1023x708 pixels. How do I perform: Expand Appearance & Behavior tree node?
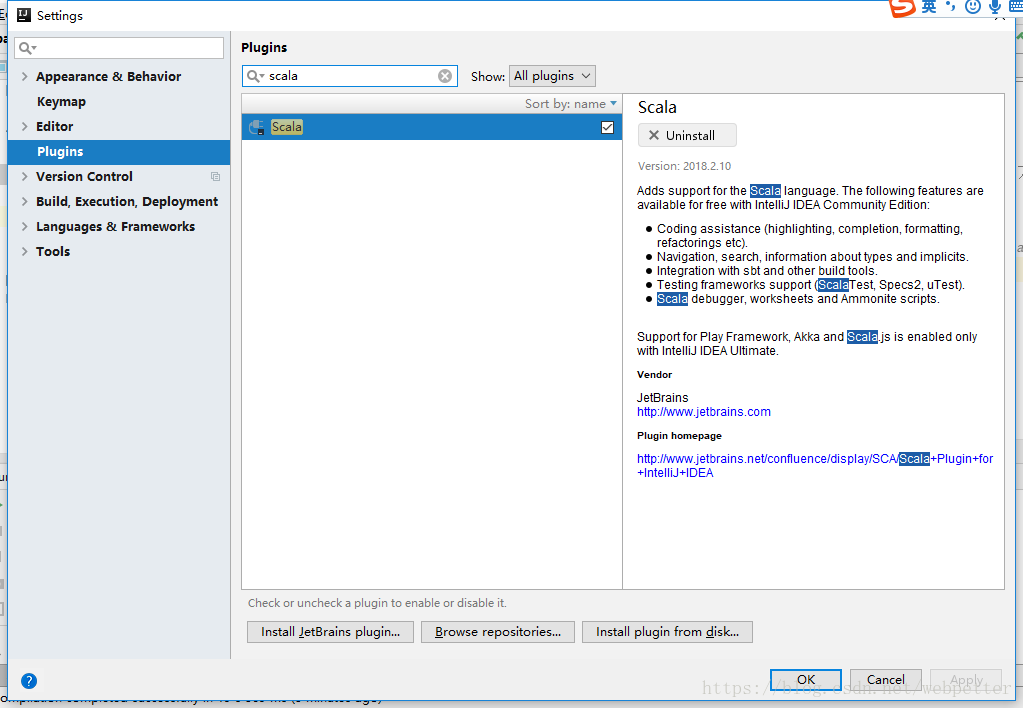25,76
